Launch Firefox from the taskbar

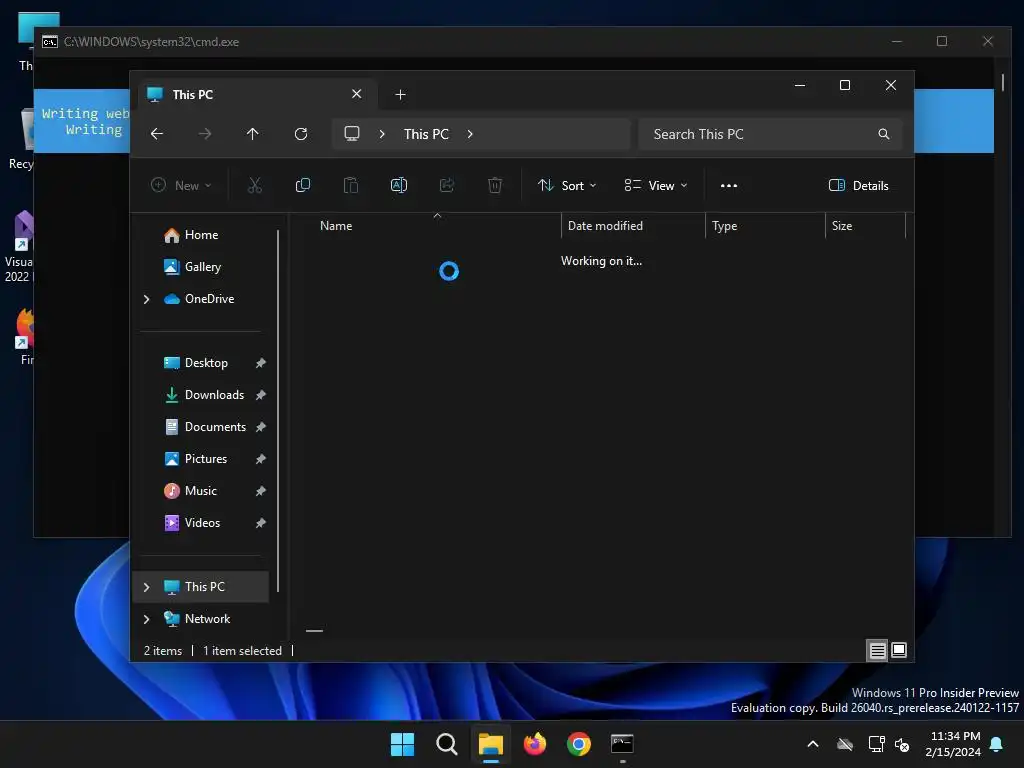(x=535, y=744)
